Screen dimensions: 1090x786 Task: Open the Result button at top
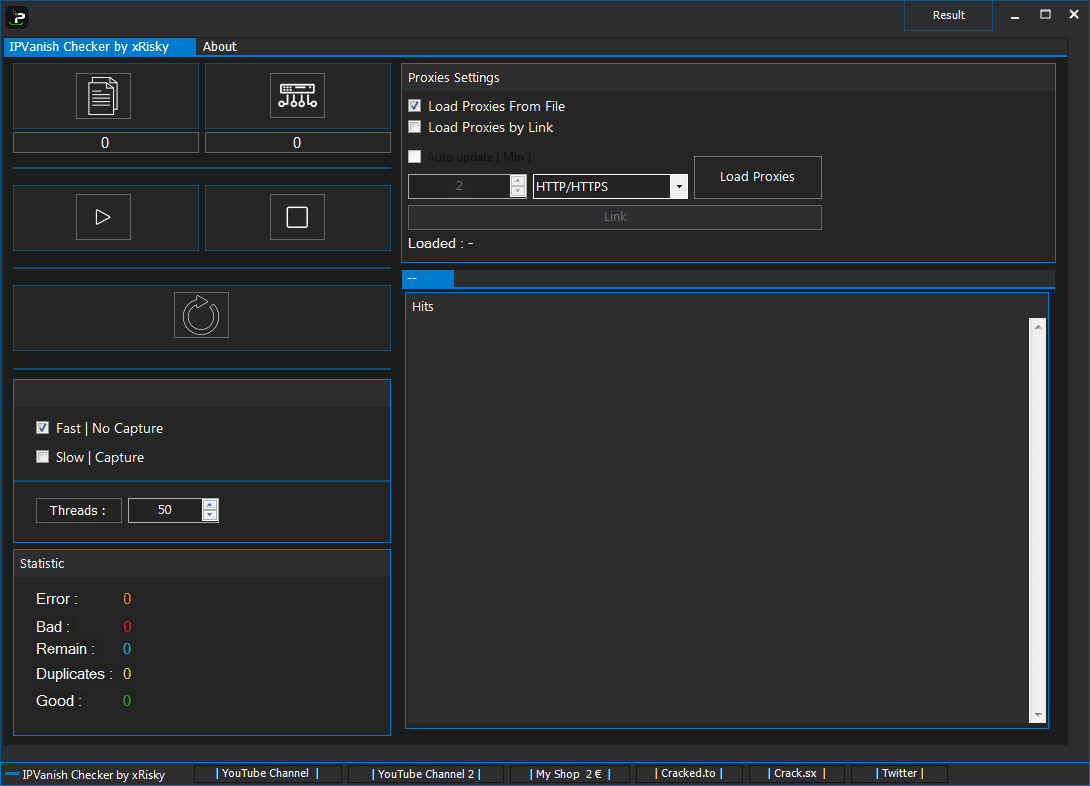pyautogui.click(x=948, y=15)
